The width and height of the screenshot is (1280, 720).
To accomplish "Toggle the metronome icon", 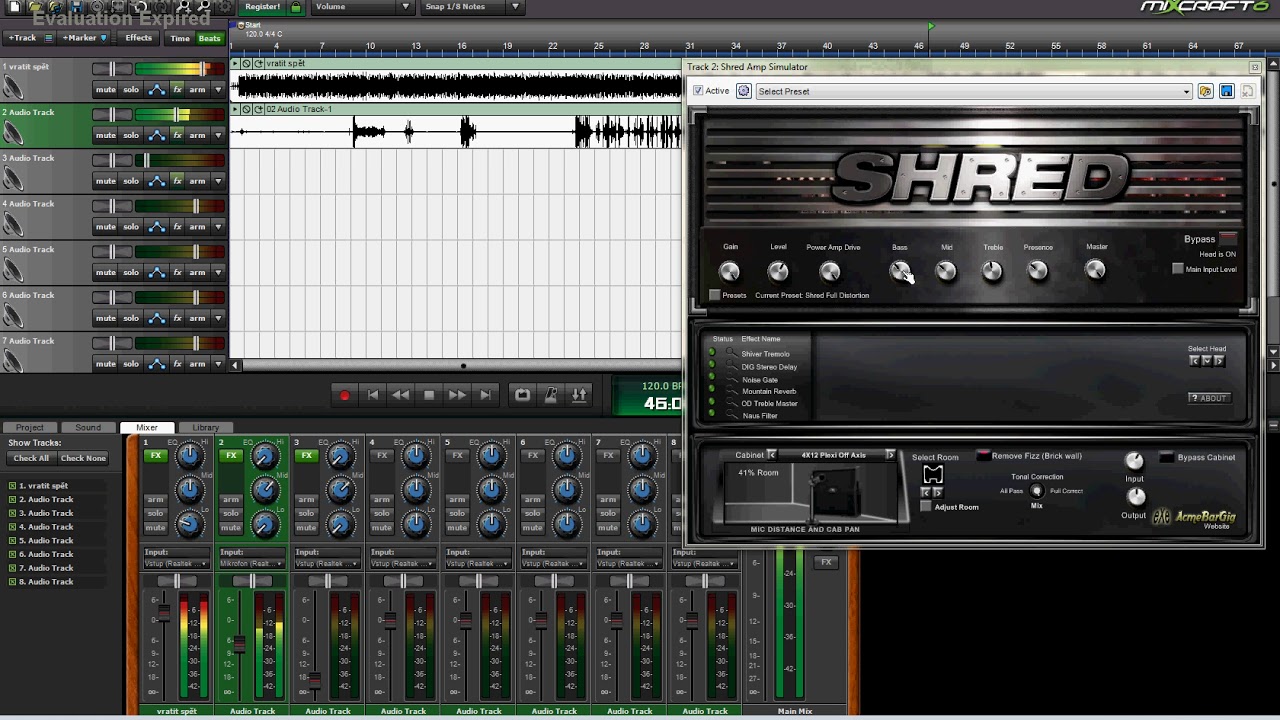I will click(x=550, y=396).
